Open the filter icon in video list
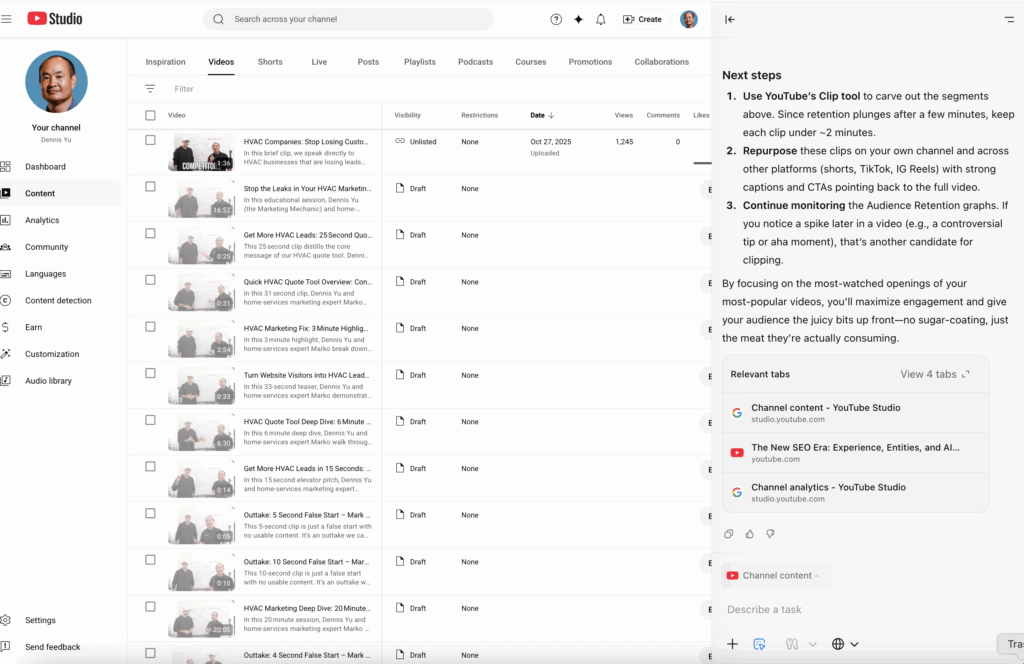The image size is (1024, 664). pyautogui.click(x=150, y=89)
